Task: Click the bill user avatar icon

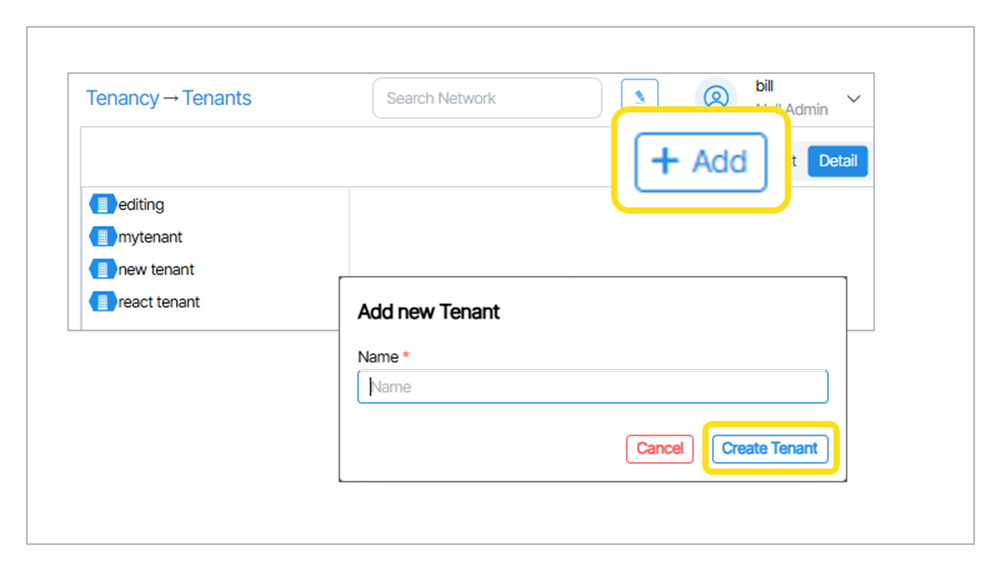Action: [716, 97]
